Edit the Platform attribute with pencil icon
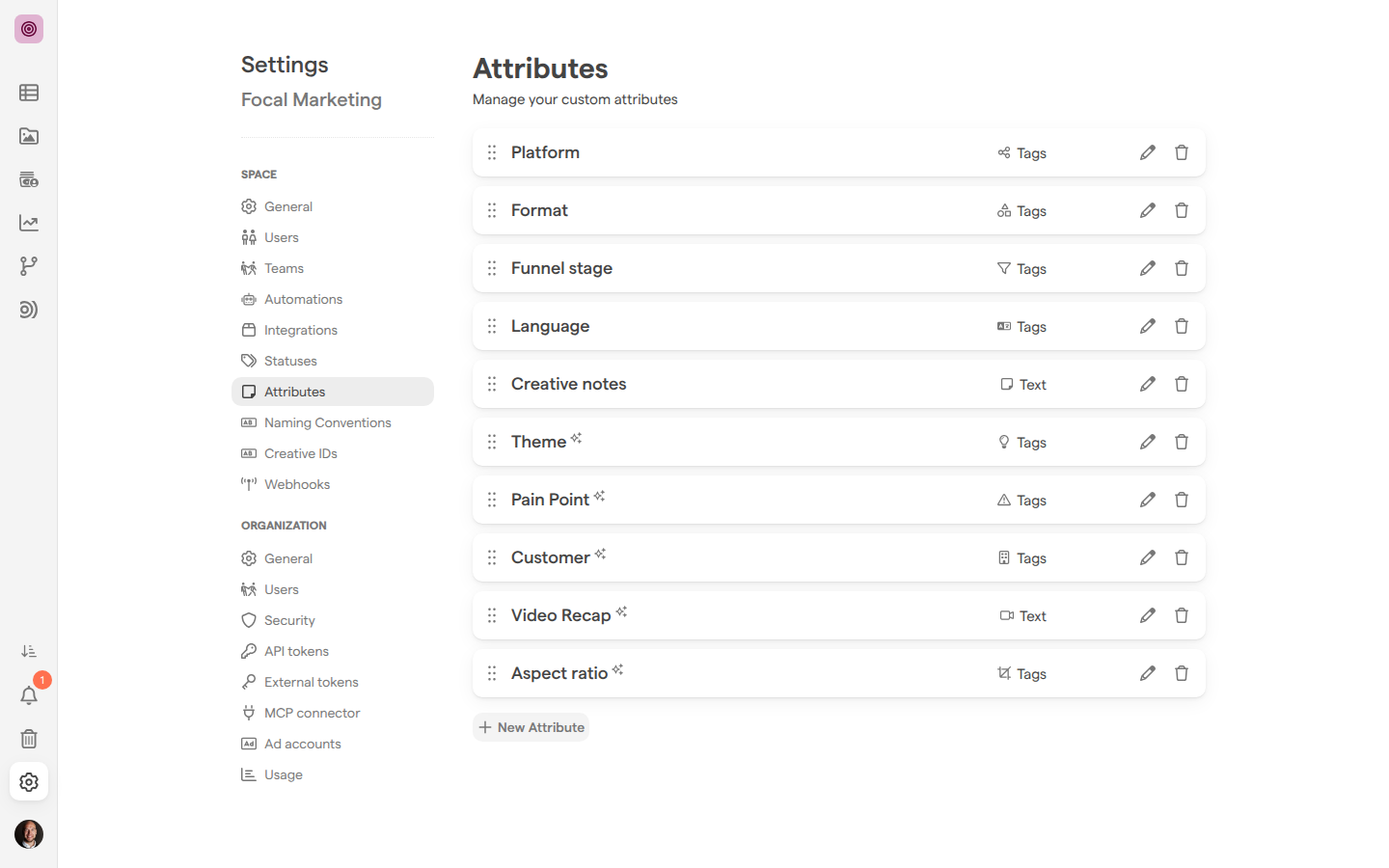1389x868 pixels. (x=1147, y=152)
